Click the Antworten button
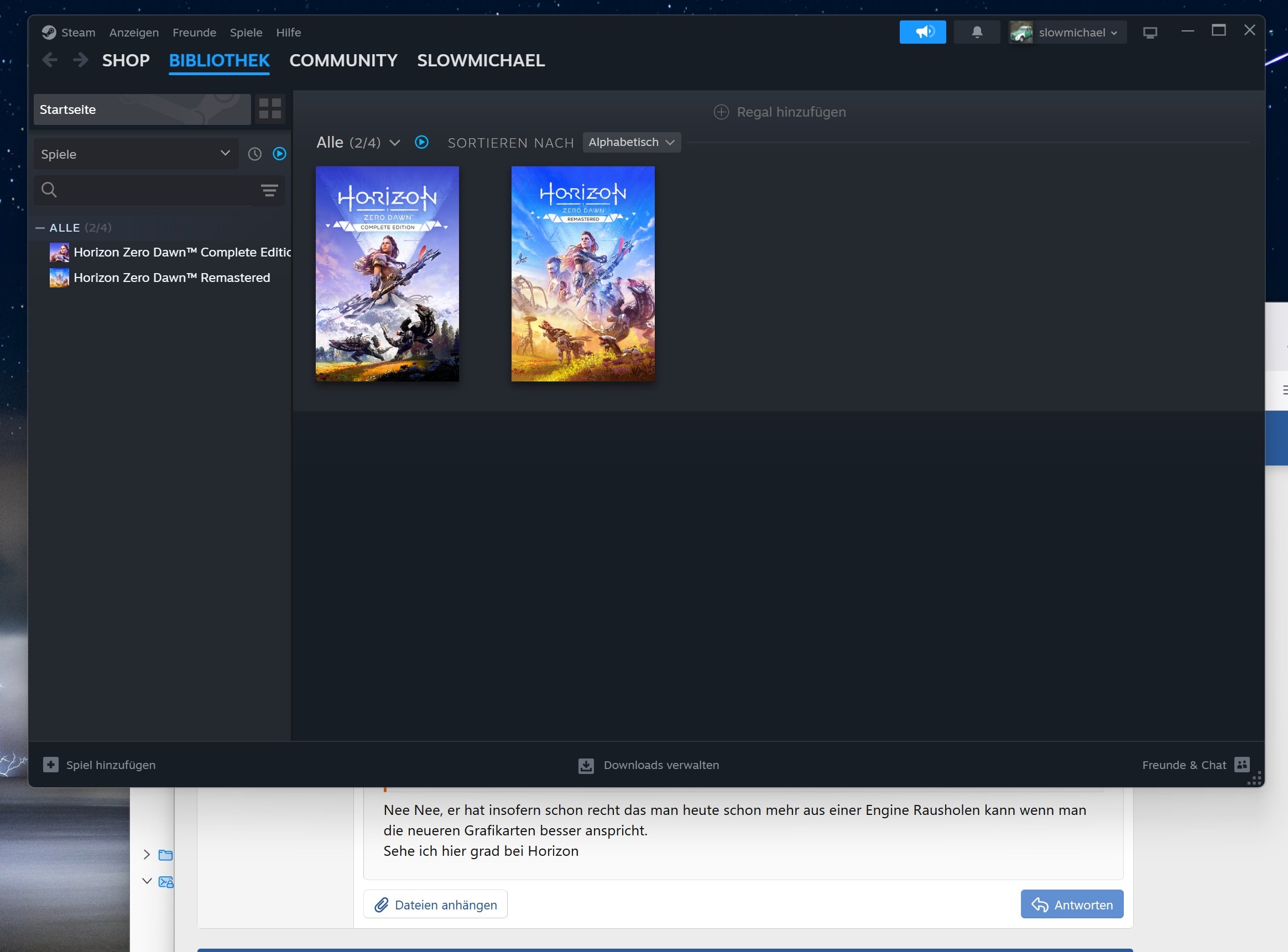The width and height of the screenshot is (1288, 952). [x=1072, y=904]
